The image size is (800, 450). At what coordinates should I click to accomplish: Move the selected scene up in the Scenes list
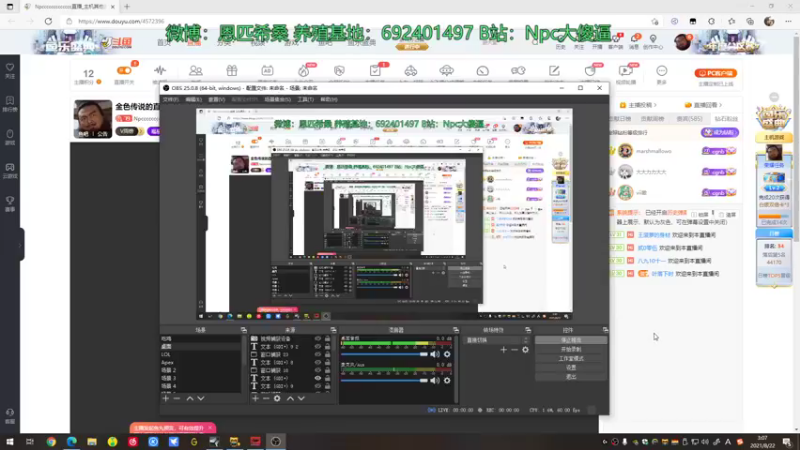[x=190, y=398]
